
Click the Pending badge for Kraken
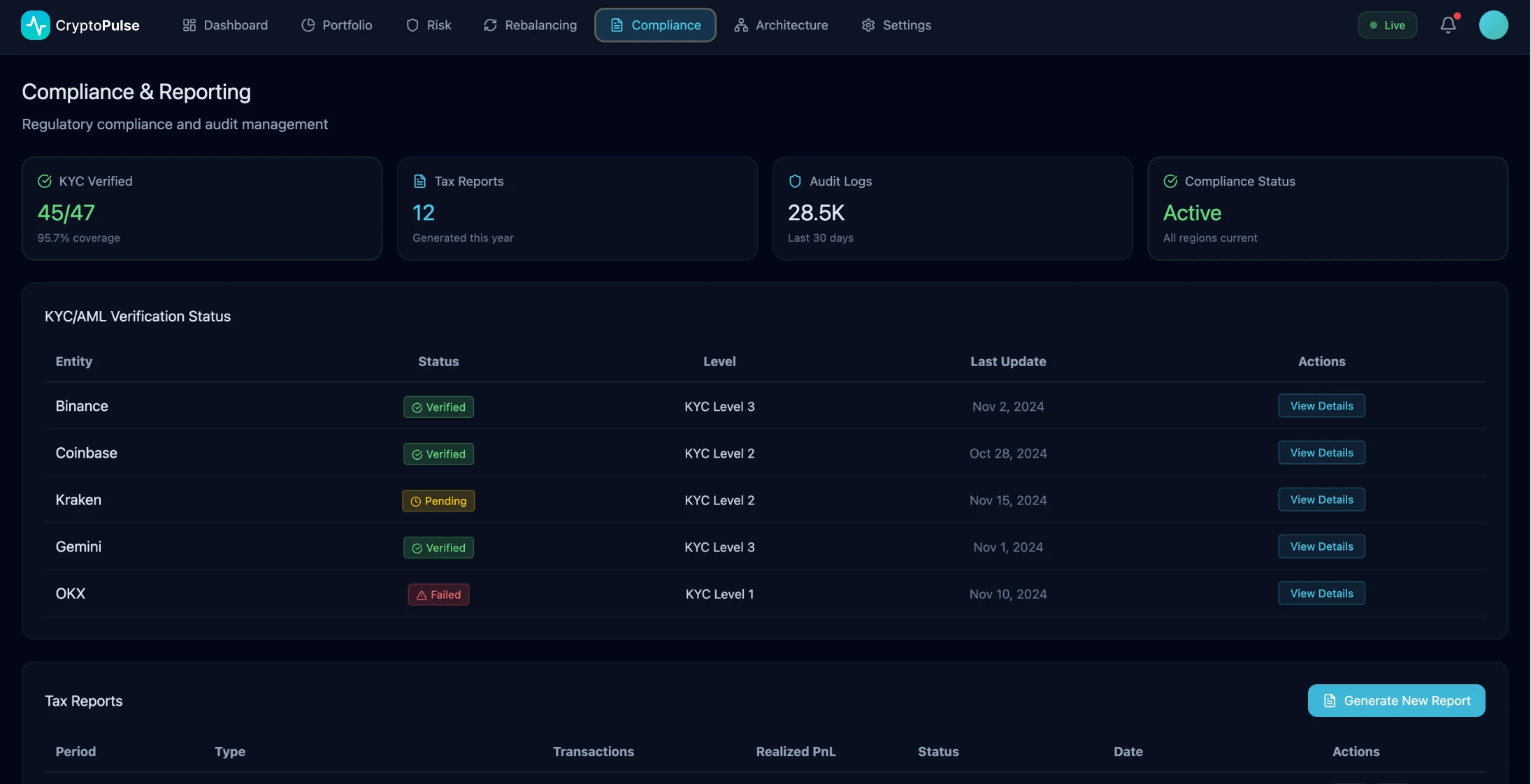click(x=438, y=501)
